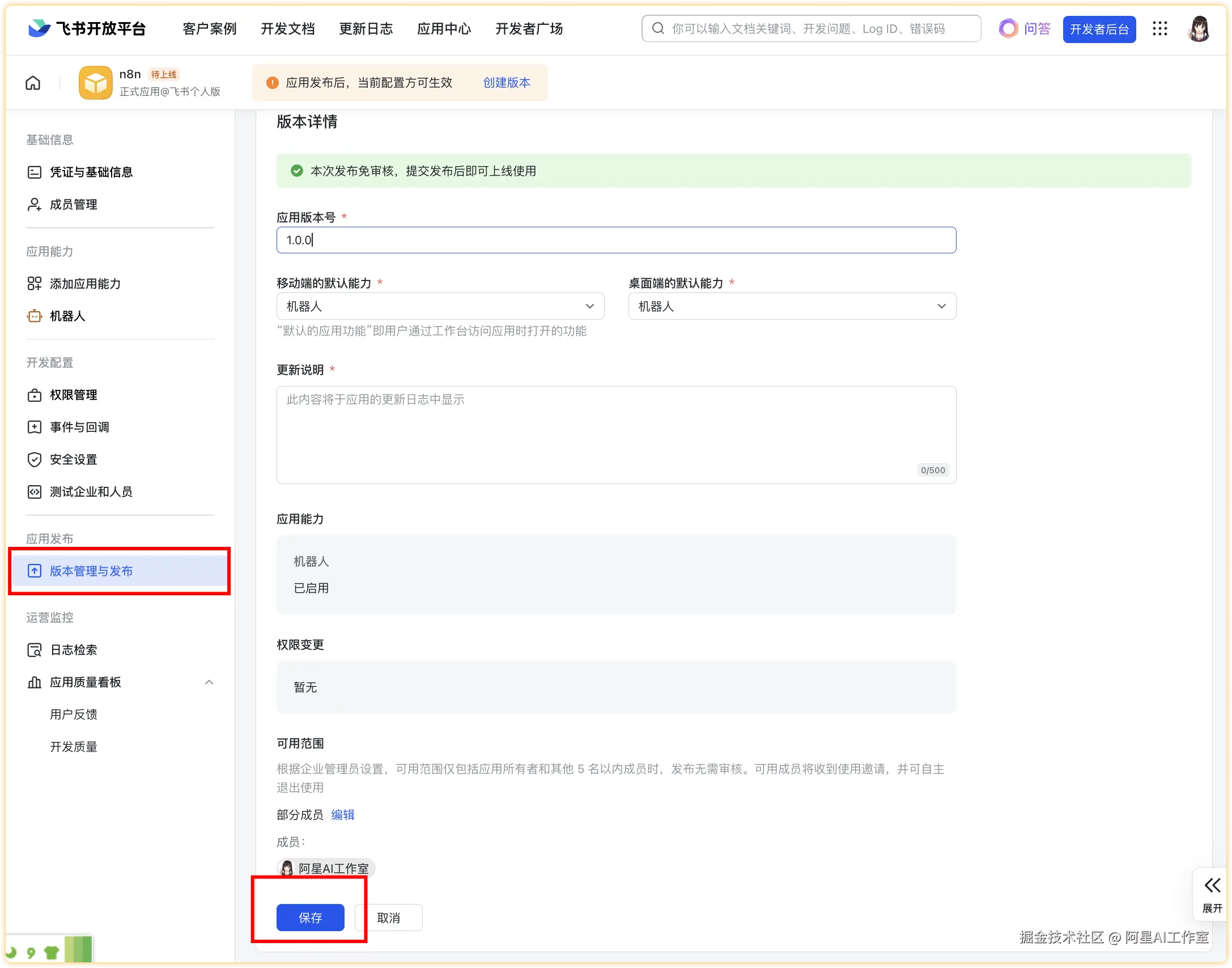
Task: Open 桌面端的默认能力 dropdown
Action: (792, 307)
